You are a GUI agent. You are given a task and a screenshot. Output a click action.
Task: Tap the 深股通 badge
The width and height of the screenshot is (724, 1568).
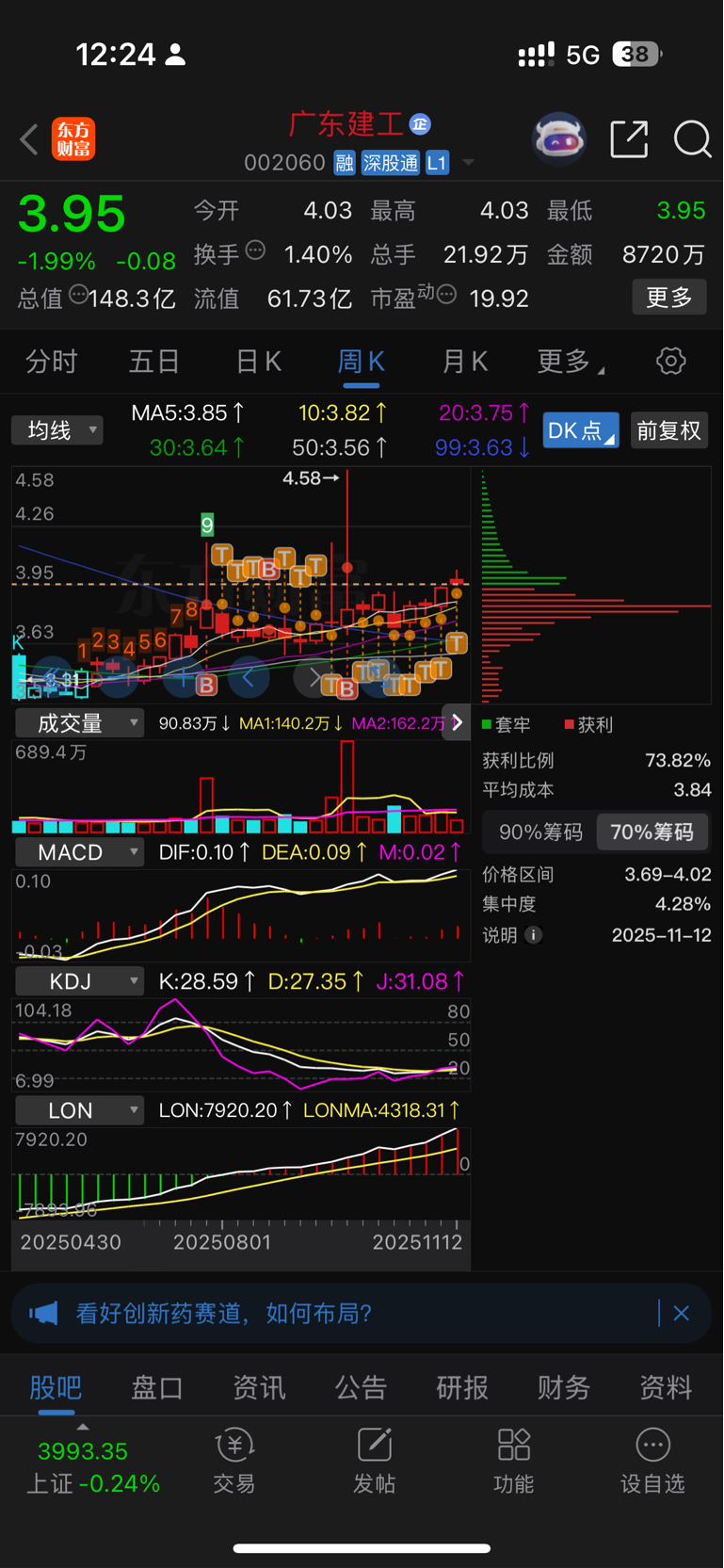390,163
